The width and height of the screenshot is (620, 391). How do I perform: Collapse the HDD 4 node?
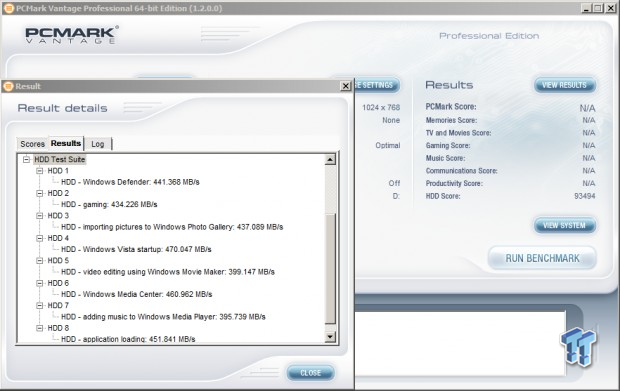pos(40,238)
